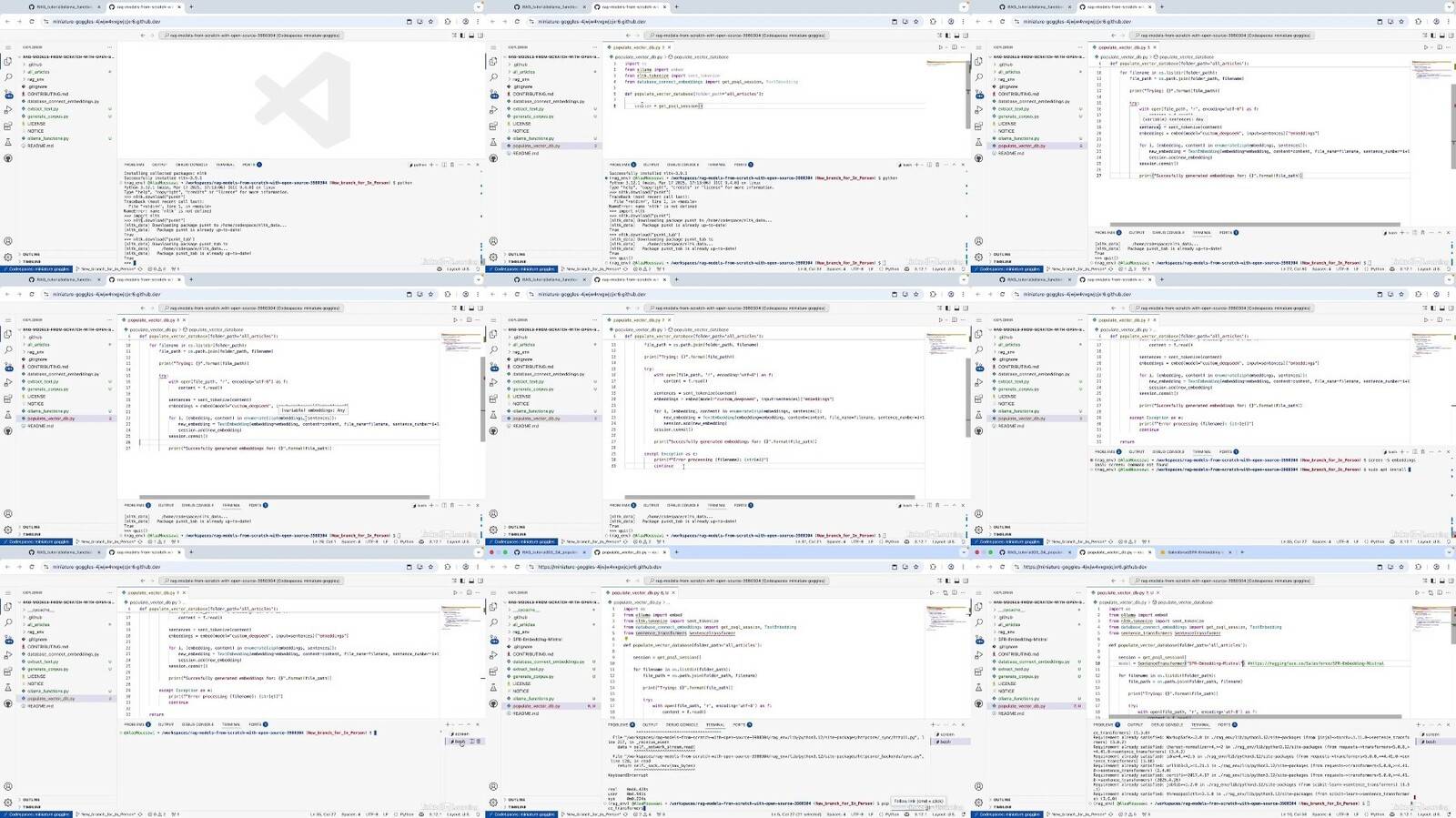Maximize panel with the caret icon, middle-left screenshot
The image size is (1456, 818).
[469, 505]
